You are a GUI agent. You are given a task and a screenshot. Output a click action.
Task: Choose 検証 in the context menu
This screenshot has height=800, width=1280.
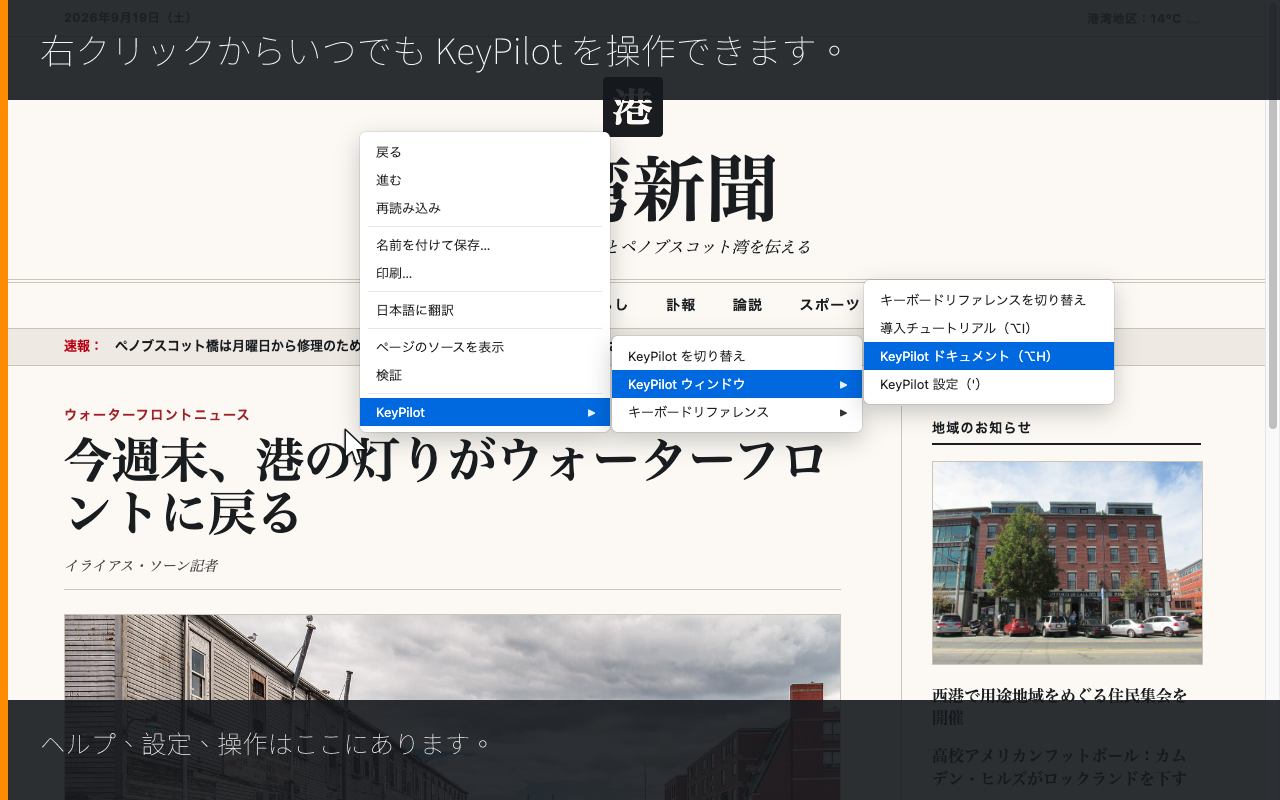pyautogui.click(x=485, y=375)
